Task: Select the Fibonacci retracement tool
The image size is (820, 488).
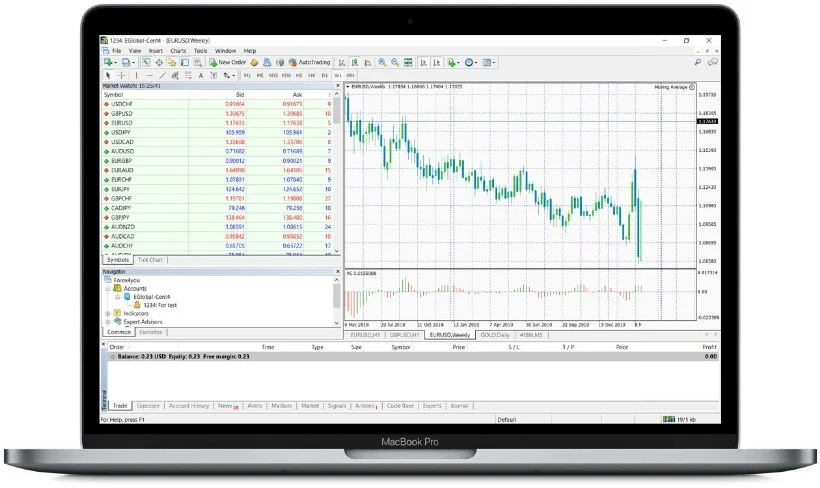Action: coord(188,75)
